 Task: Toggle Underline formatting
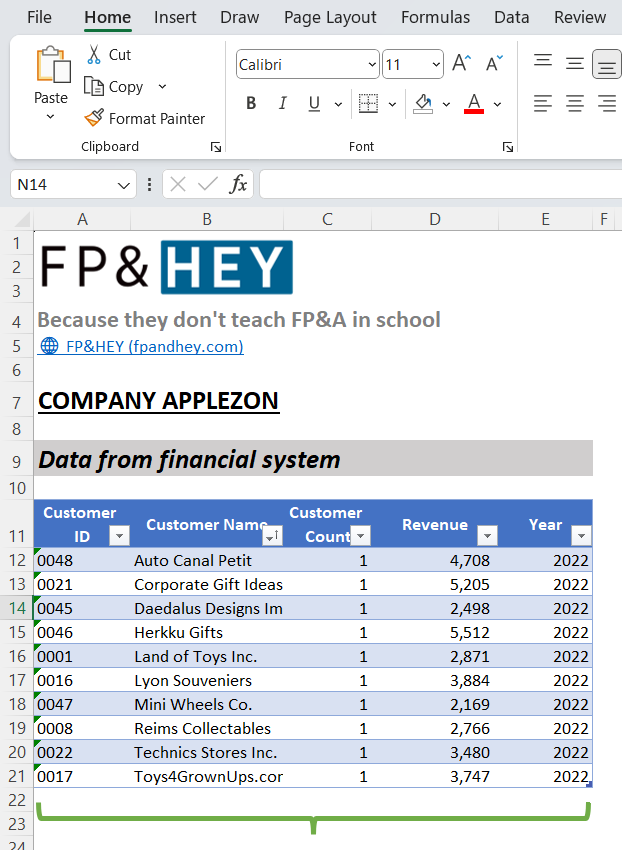(314, 103)
